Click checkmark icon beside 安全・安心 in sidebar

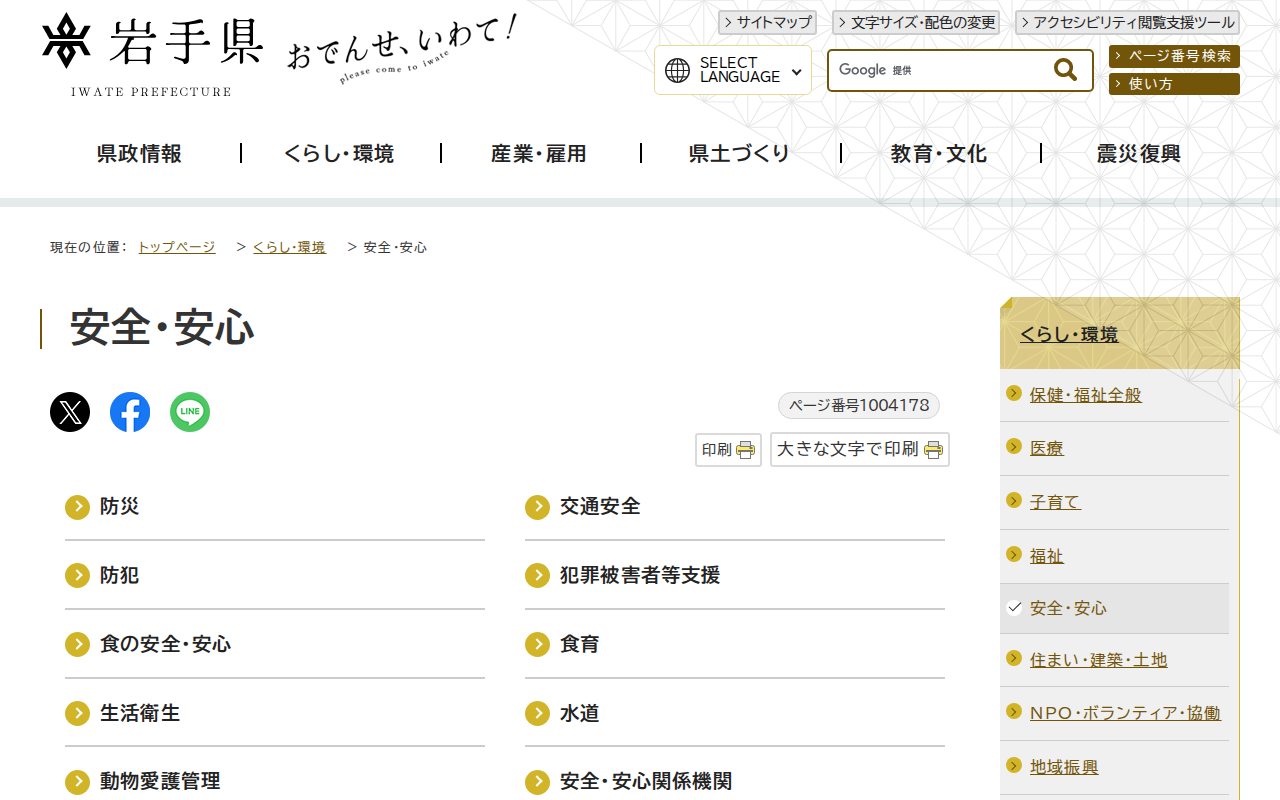coord(1014,607)
